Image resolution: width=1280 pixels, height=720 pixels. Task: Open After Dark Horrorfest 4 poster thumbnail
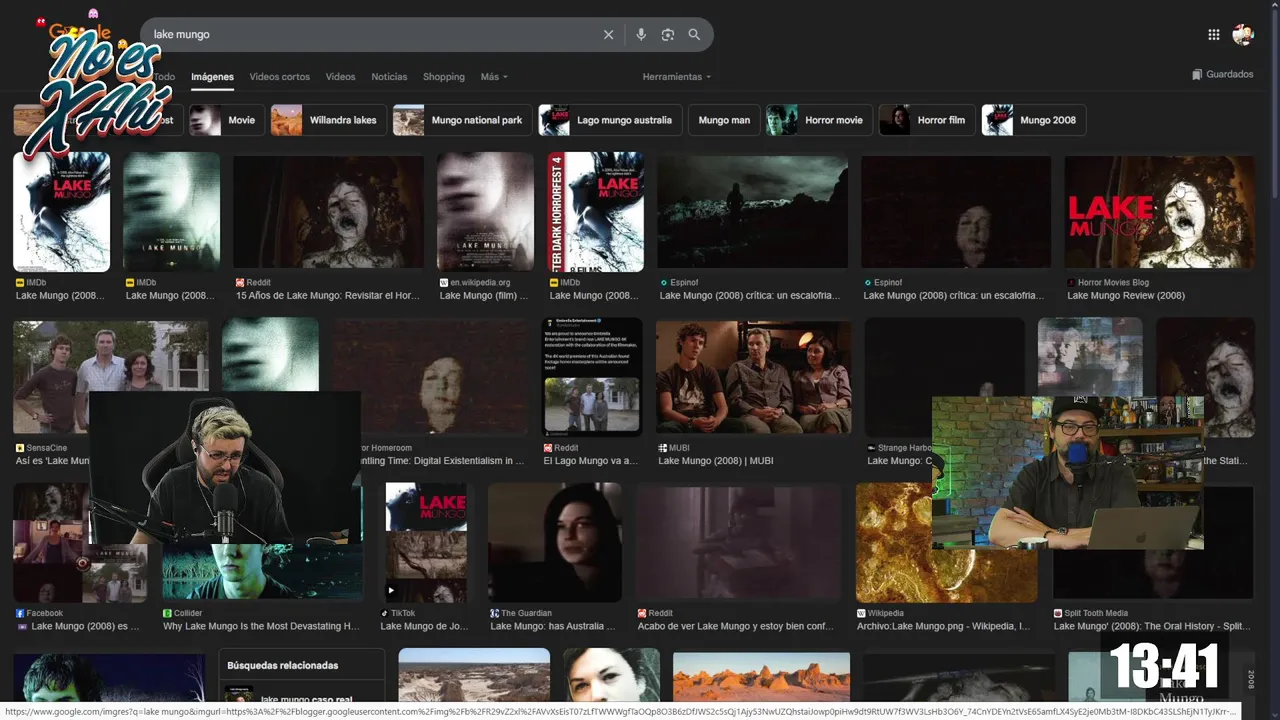coord(595,212)
